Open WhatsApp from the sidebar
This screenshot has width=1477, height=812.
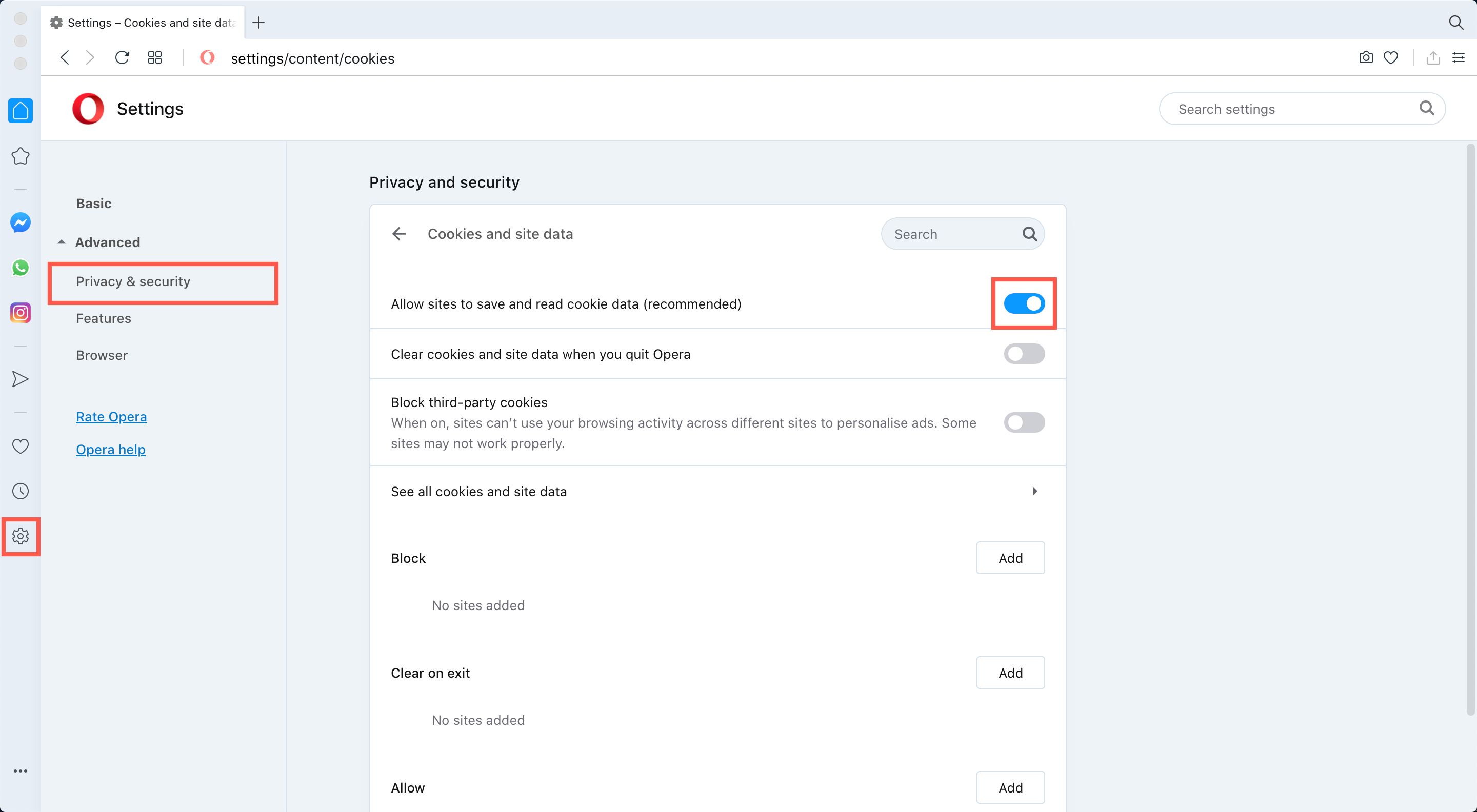coord(20,268)
